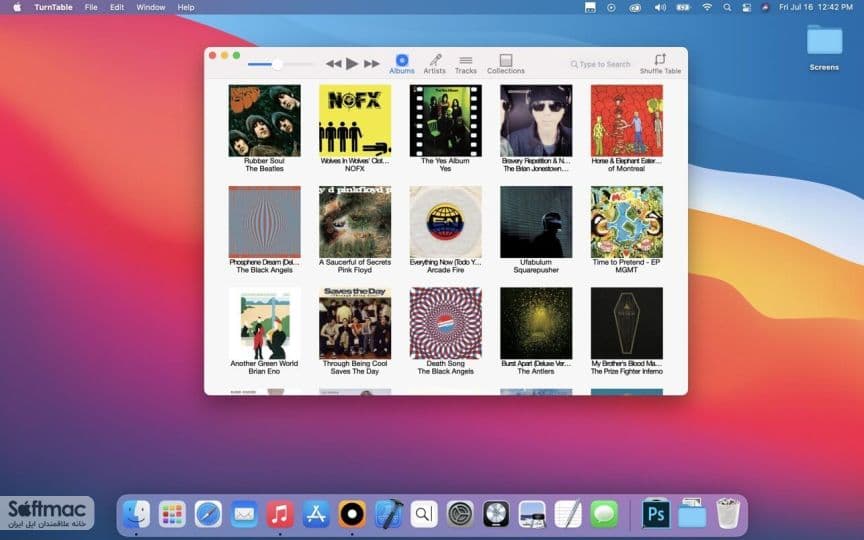
Task: Open the Downloads folder in the Dock
Action: [x=692, y=514]
